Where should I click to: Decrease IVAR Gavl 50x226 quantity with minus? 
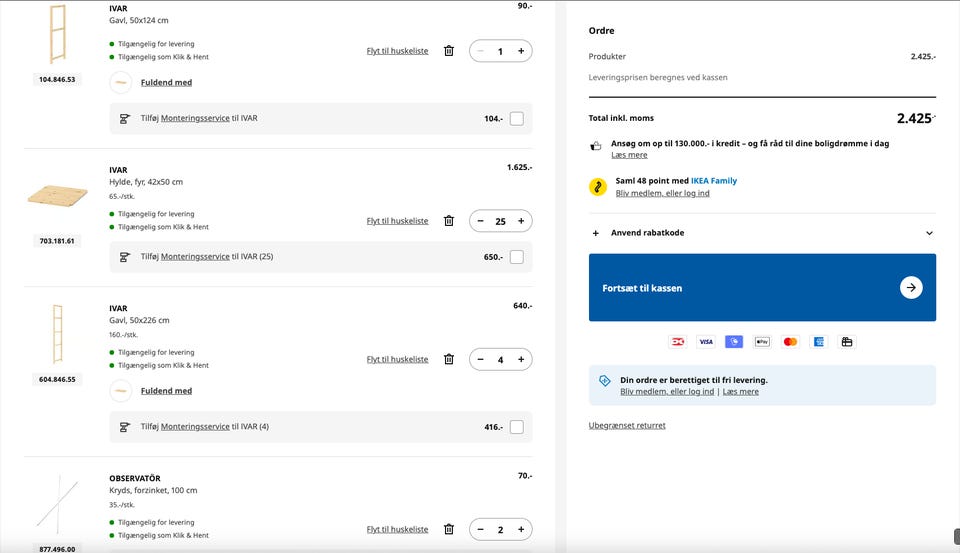tap(481, 359)
